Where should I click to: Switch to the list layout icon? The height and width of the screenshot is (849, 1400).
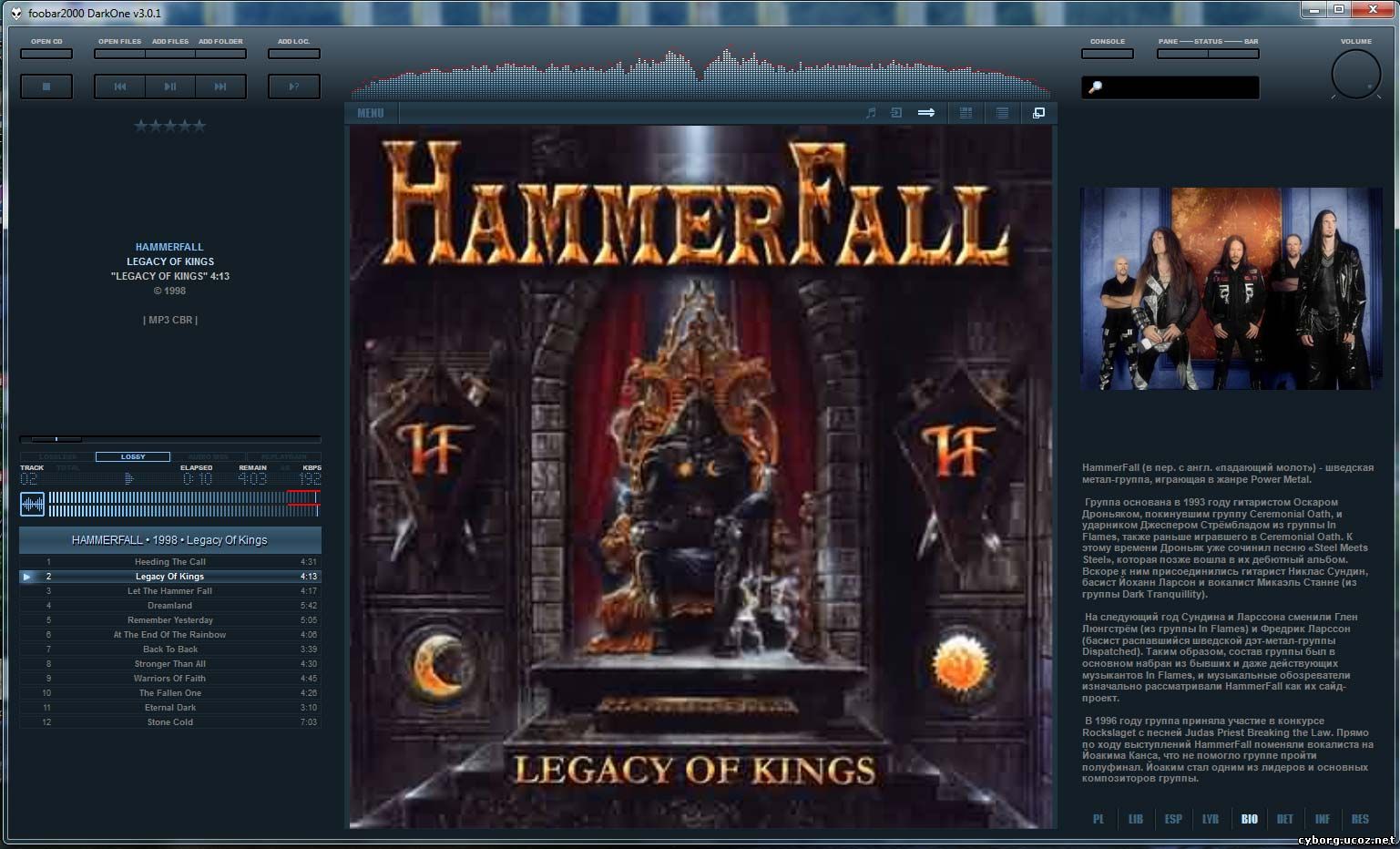point(1002,113)
